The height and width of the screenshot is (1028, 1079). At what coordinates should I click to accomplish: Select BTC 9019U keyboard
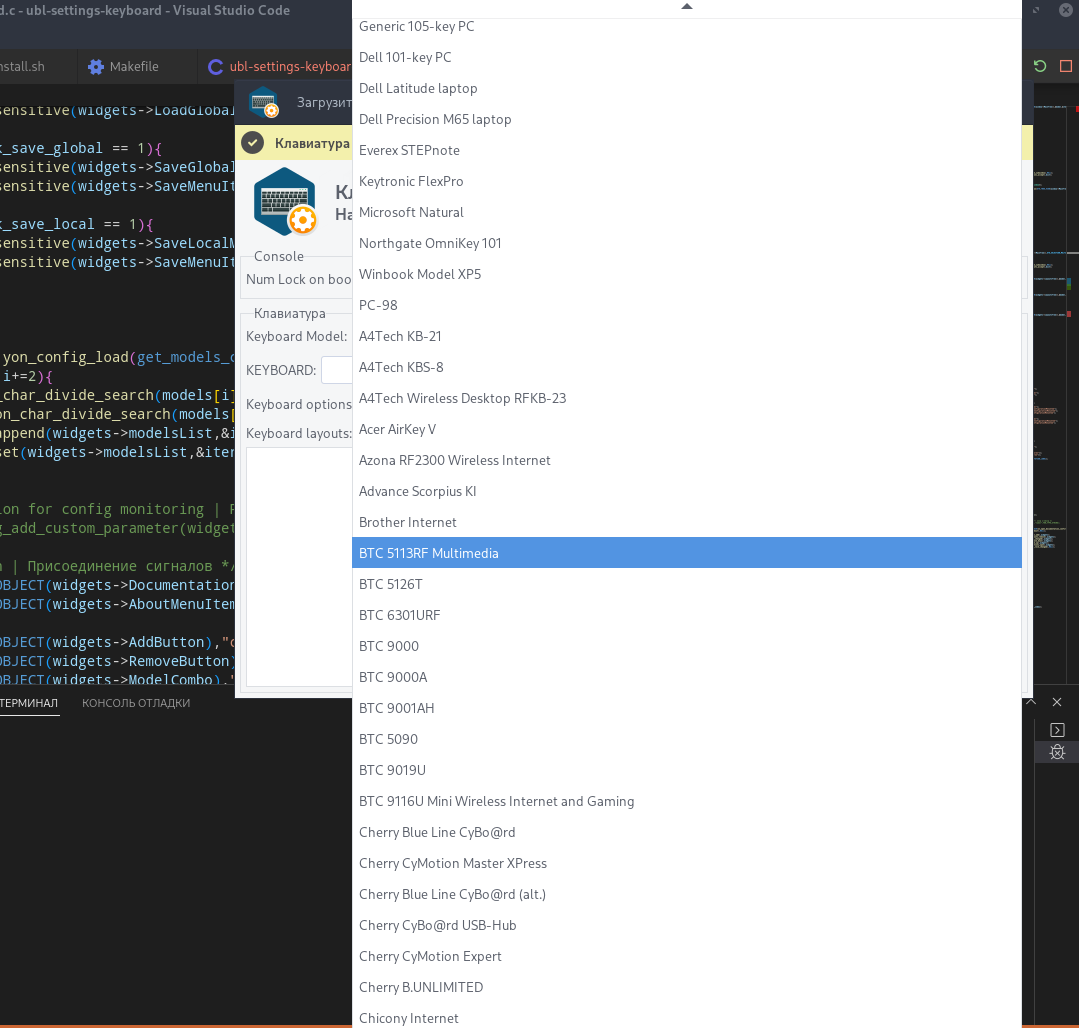[x=686, y=769]
